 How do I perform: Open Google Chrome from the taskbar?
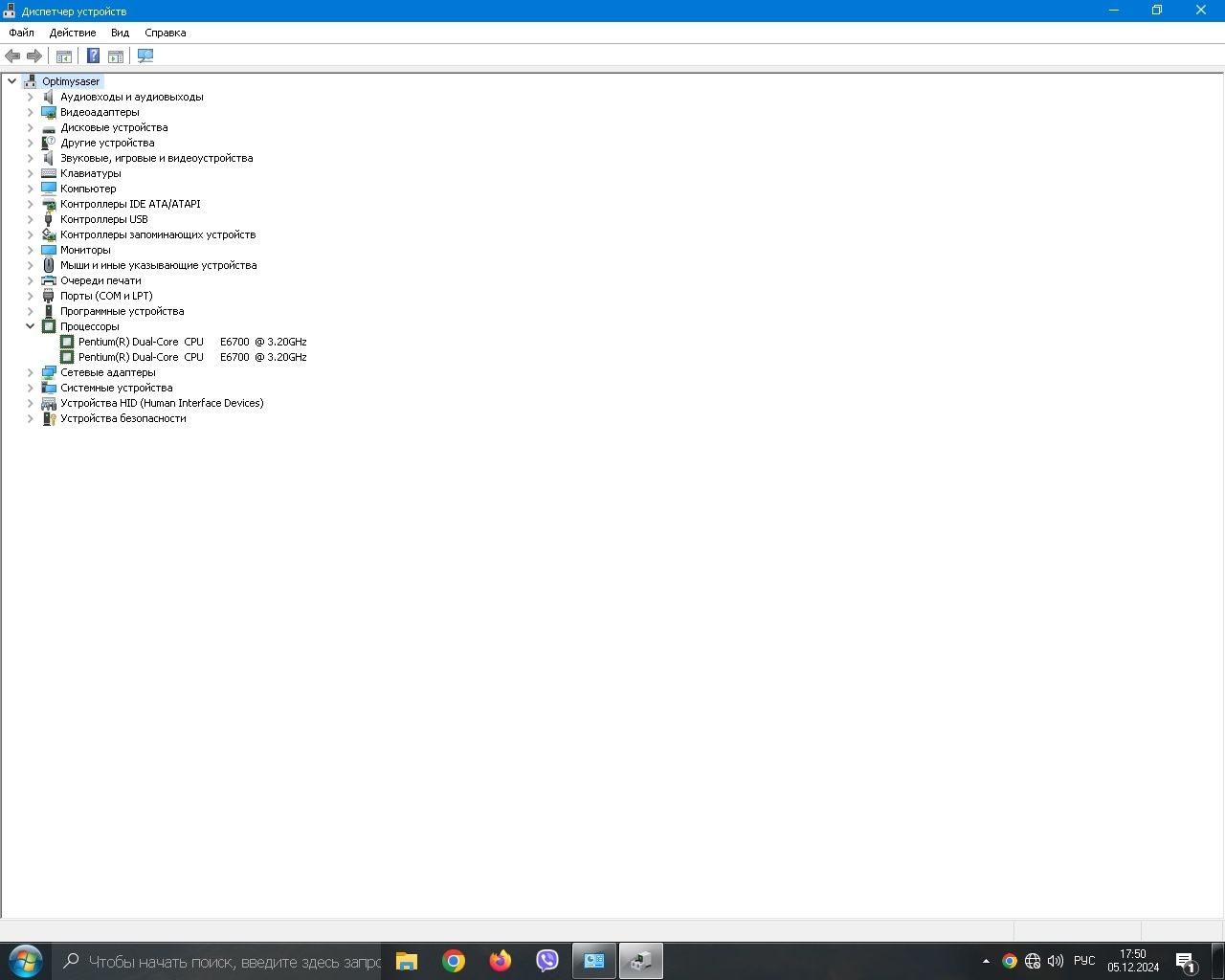[454, 961]
